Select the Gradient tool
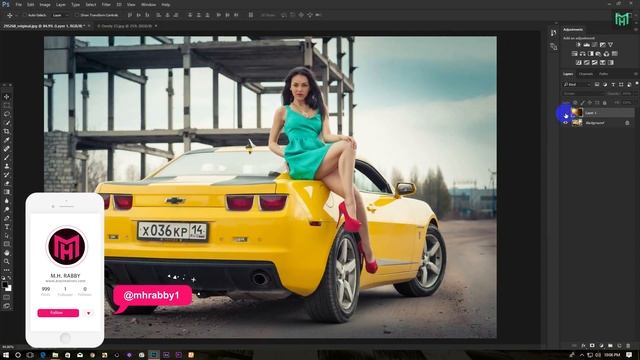The width and height of the screenshot is (640, 360). 7,192
